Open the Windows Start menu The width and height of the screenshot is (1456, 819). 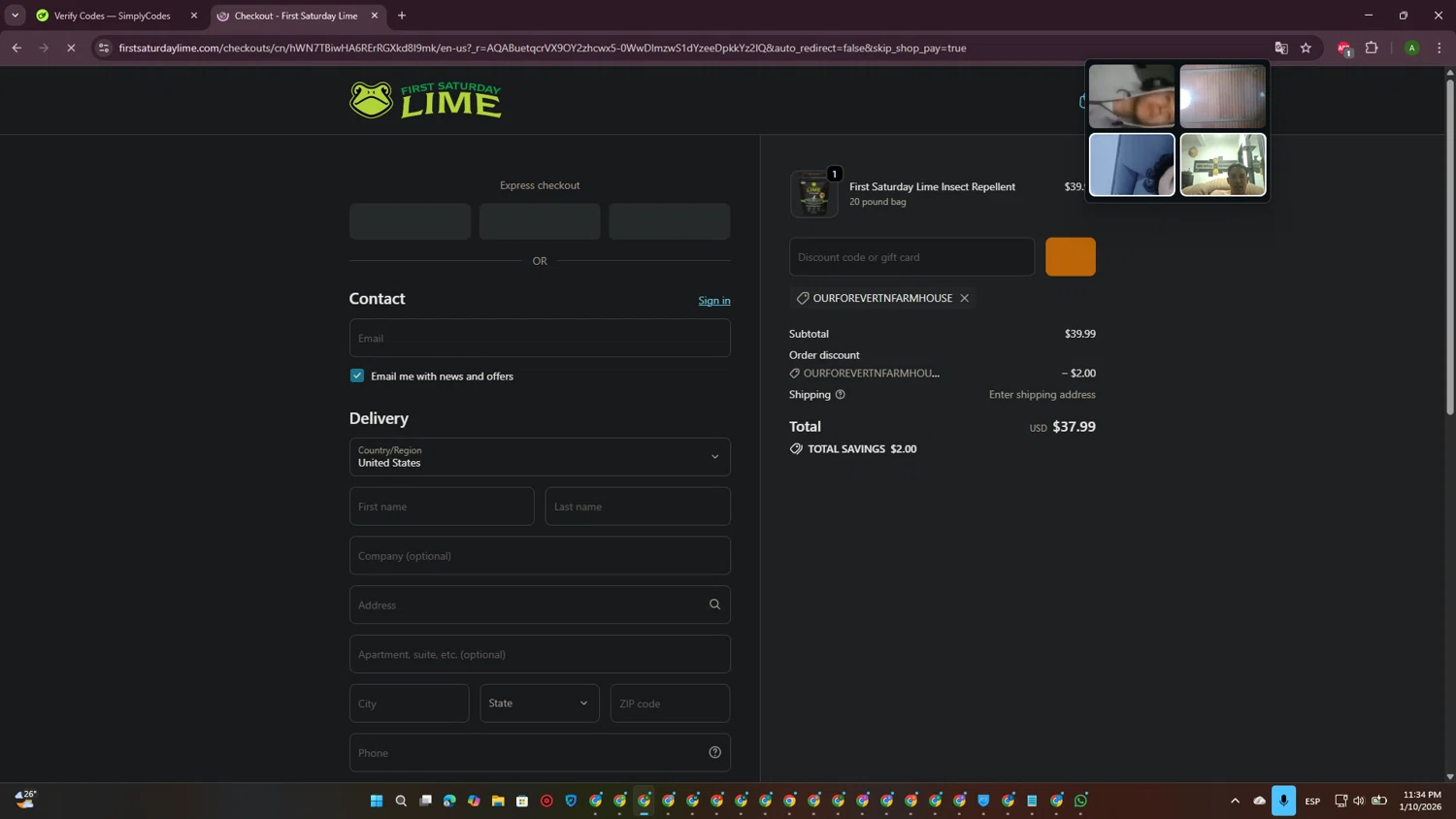point(377,801)
